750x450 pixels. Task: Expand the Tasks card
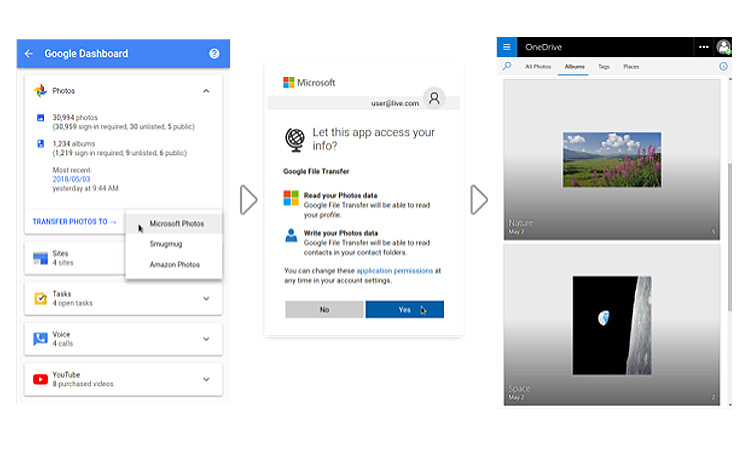(x=206, y=298)
